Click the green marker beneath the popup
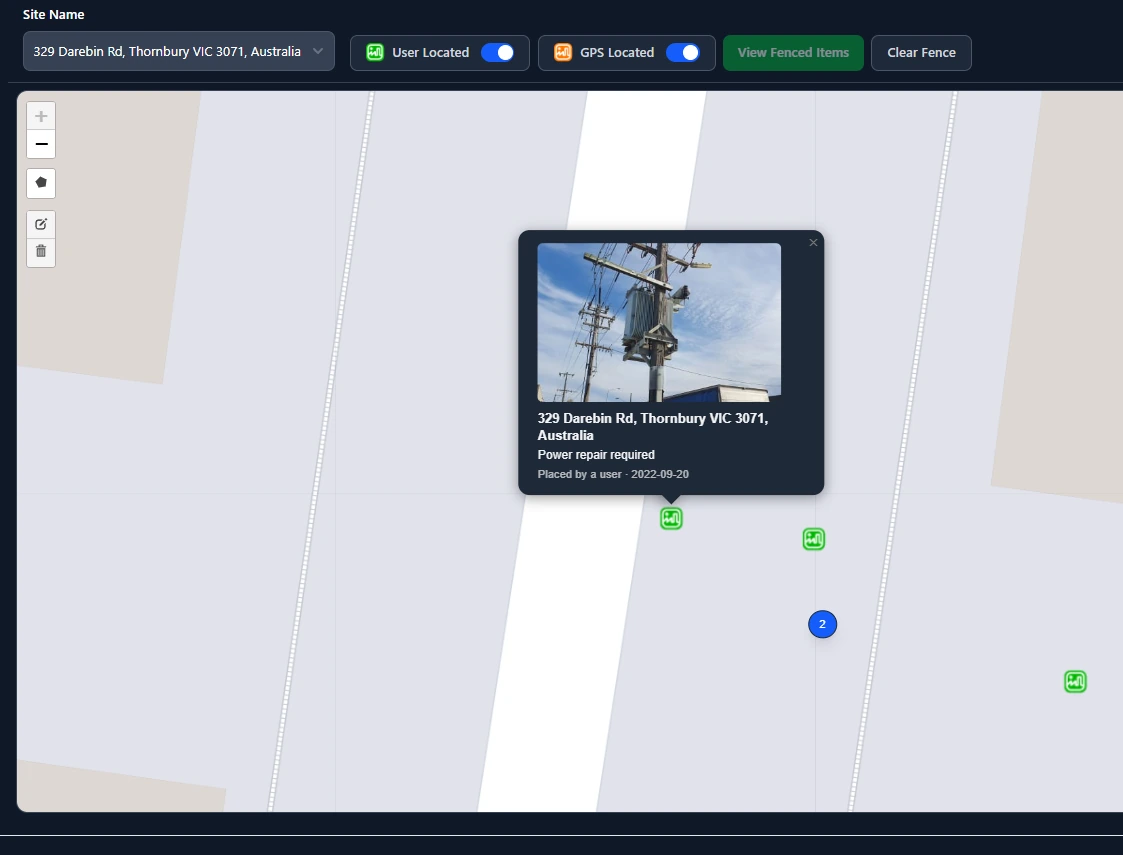The height and width of the screenshot is (855, 1123). pyautogui.click(x=671, y=518)
